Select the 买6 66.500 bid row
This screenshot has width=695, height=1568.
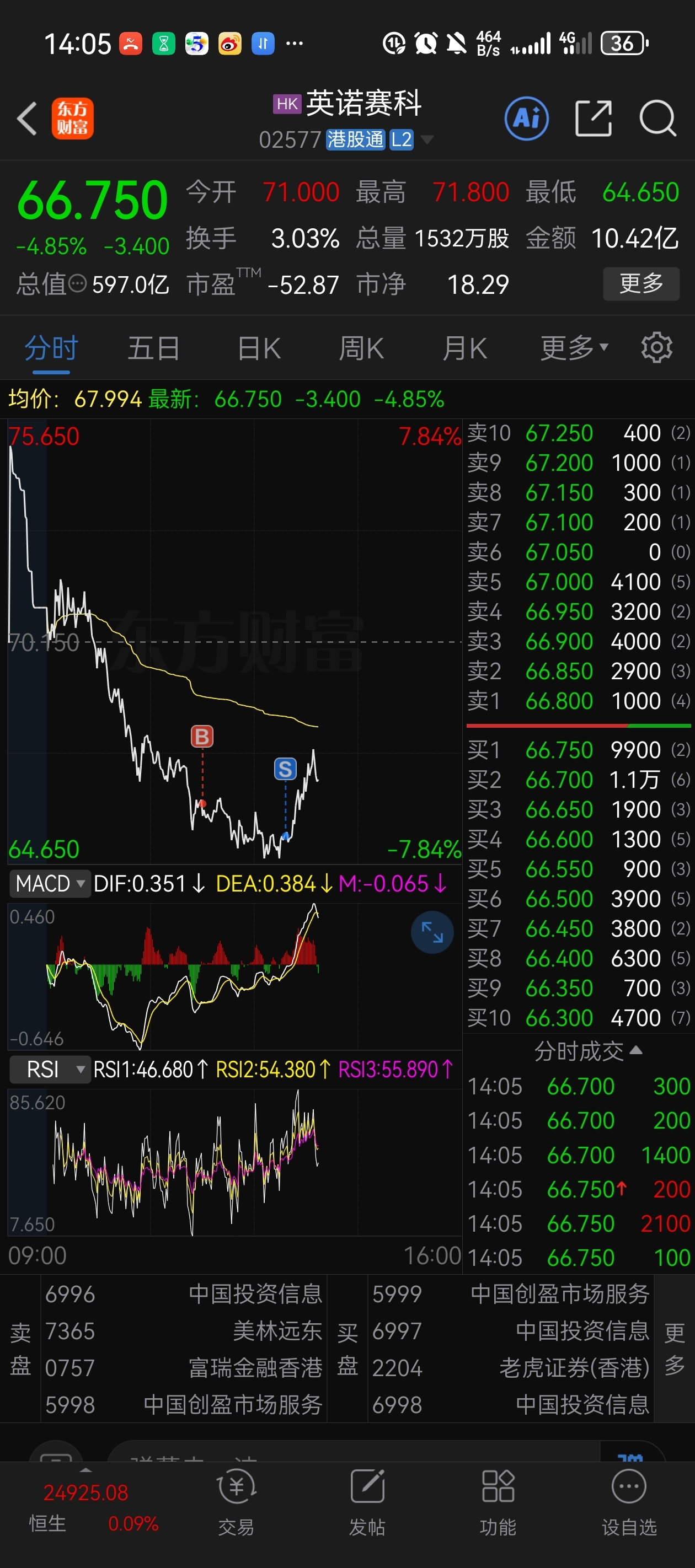point(579,899)
